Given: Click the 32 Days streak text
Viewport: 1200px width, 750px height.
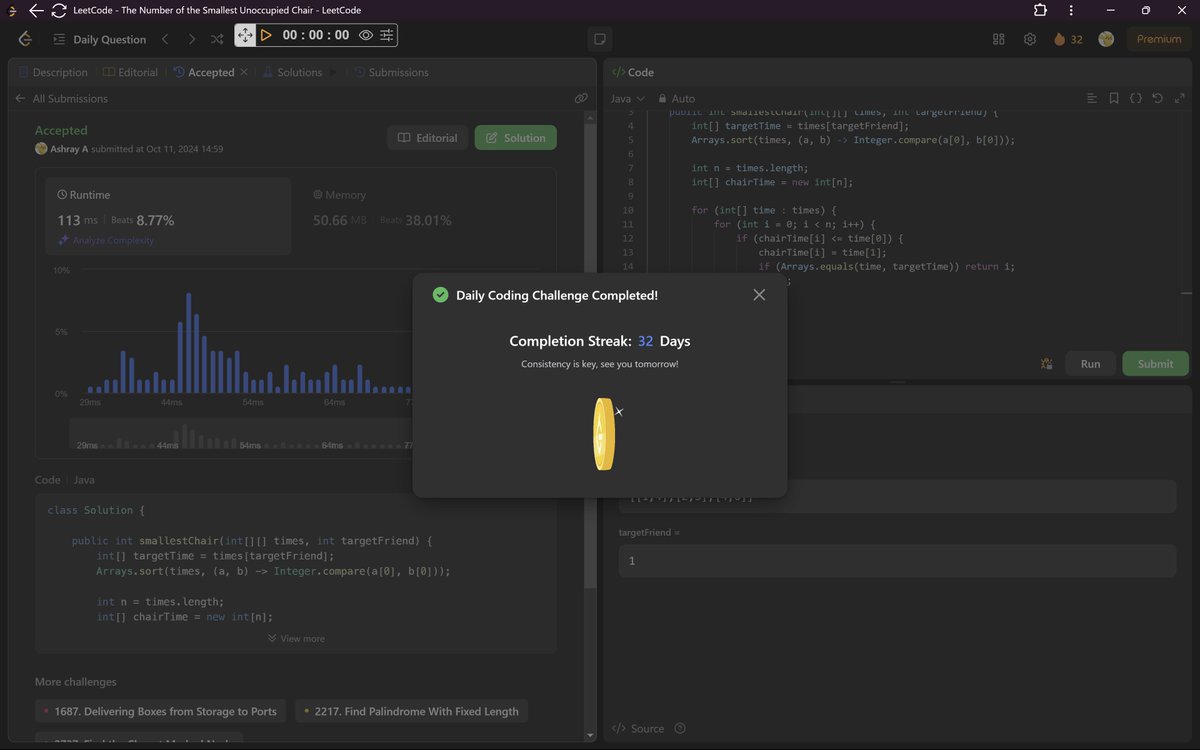Looking at the screenshot, I should click(x=664, y=341).
